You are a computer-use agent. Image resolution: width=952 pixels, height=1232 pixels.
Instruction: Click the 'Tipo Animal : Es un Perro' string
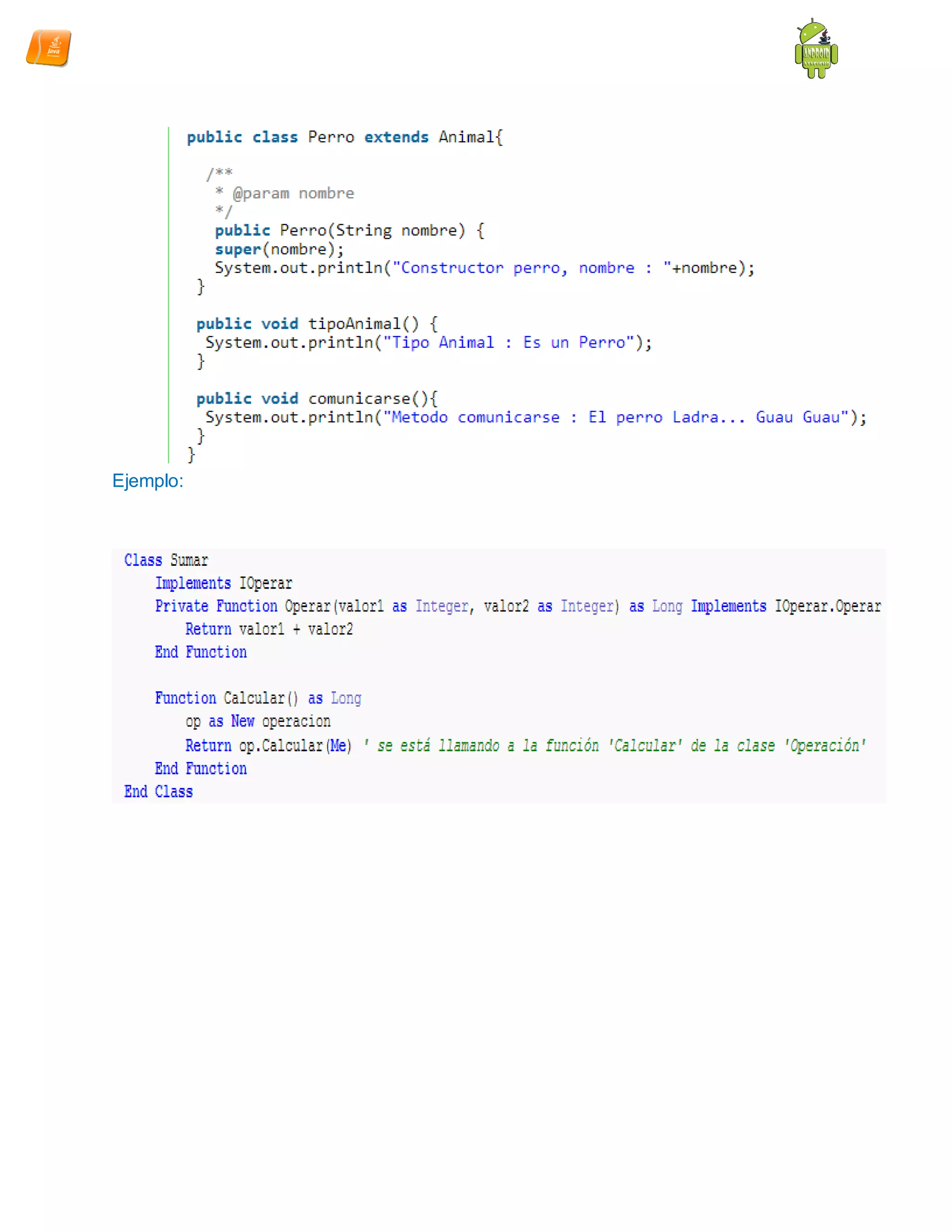(x=509, y=343)
